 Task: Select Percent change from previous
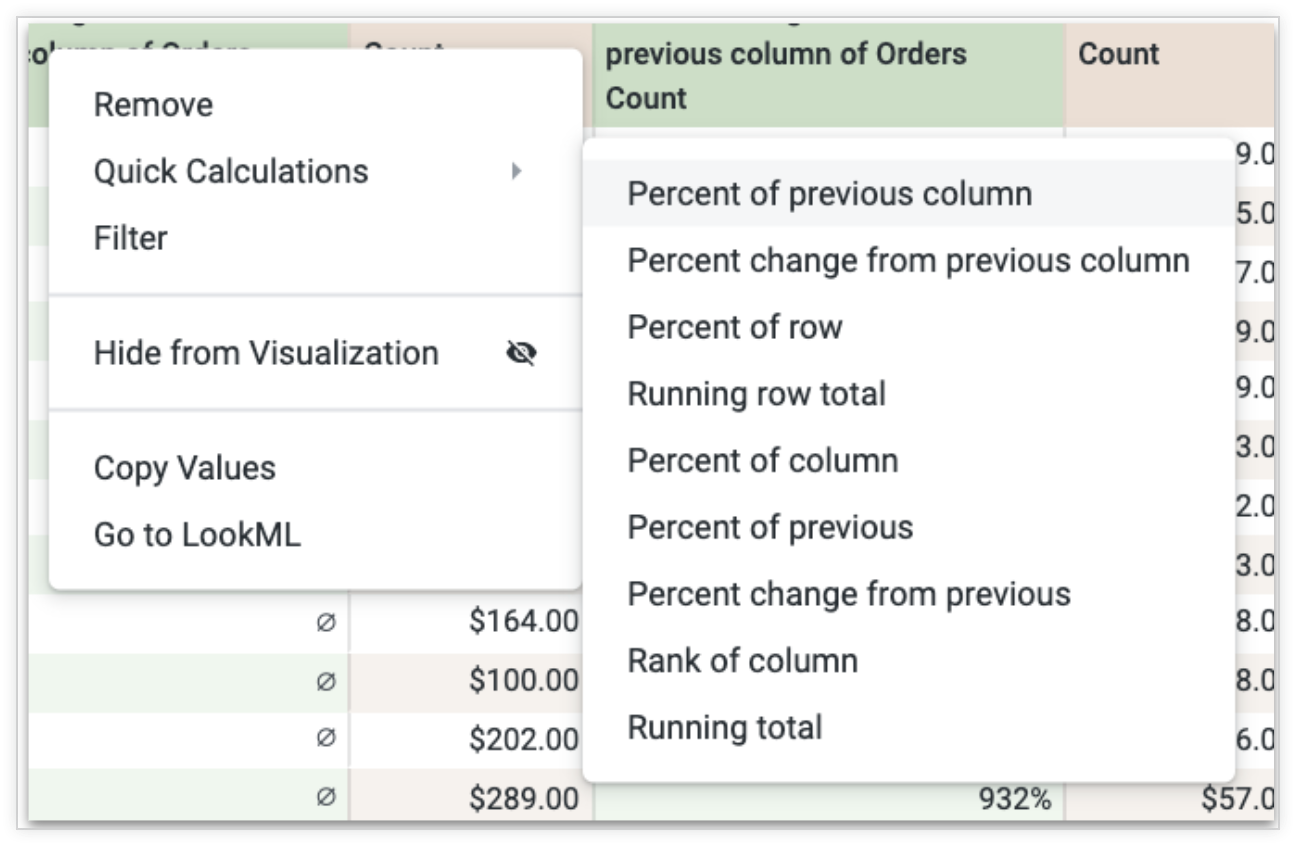click(848, 594)
